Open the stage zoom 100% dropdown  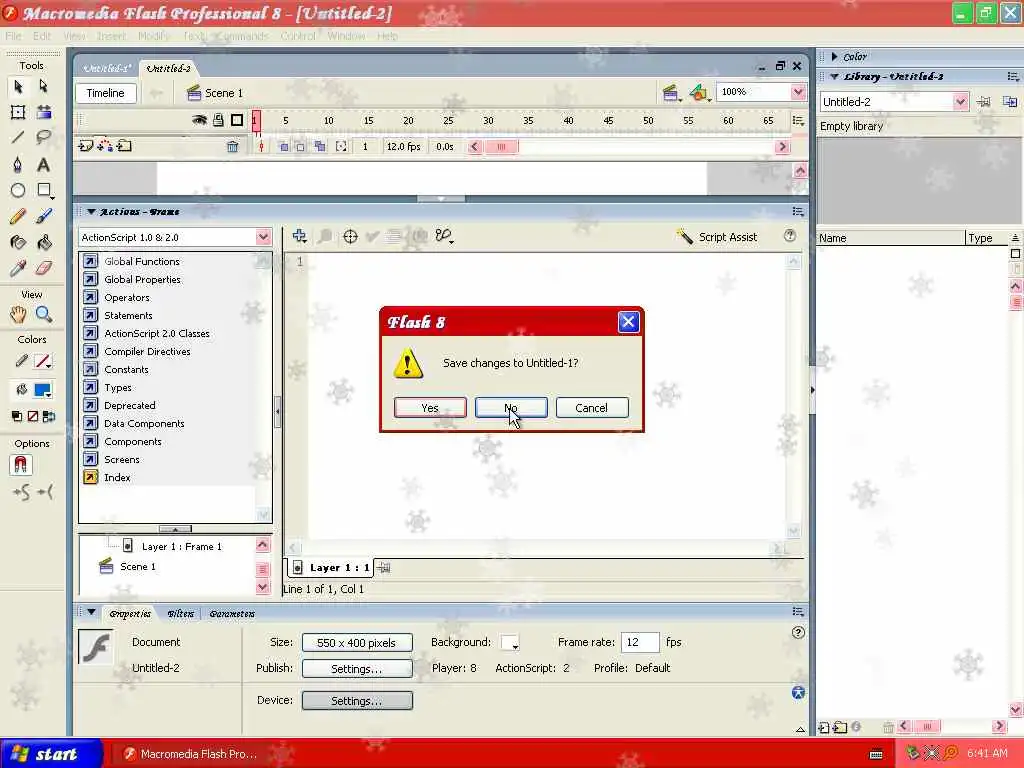[x=798, y=92]
